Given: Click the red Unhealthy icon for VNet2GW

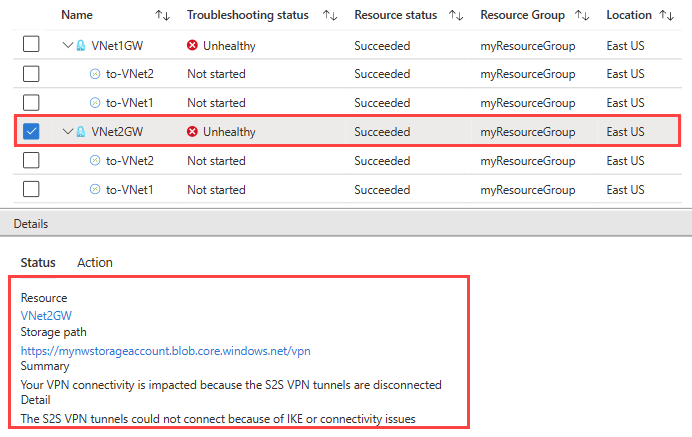Looking at the screenshot, I should [193, 132].
